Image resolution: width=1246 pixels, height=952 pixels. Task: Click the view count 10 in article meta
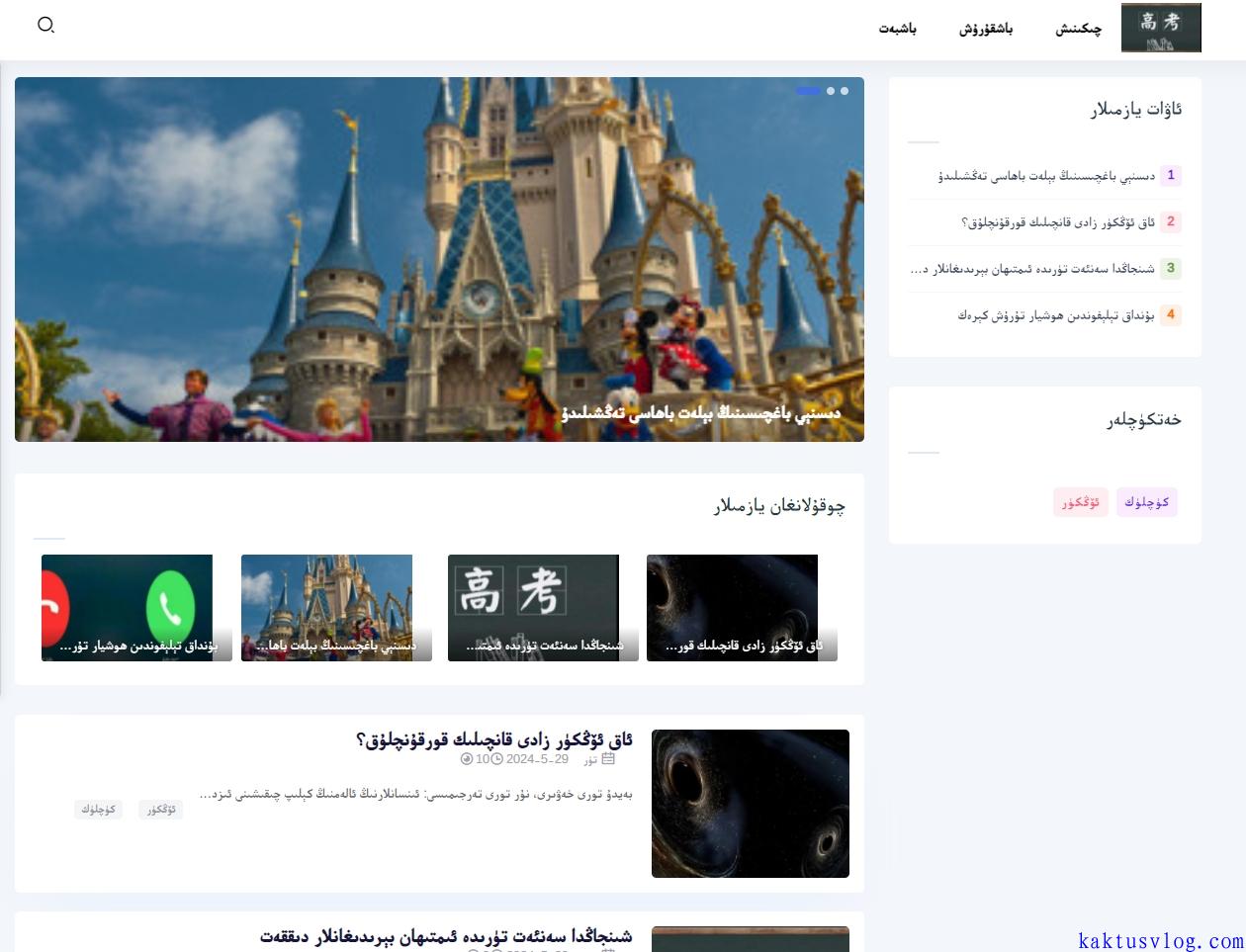click(x=483, y=759)
